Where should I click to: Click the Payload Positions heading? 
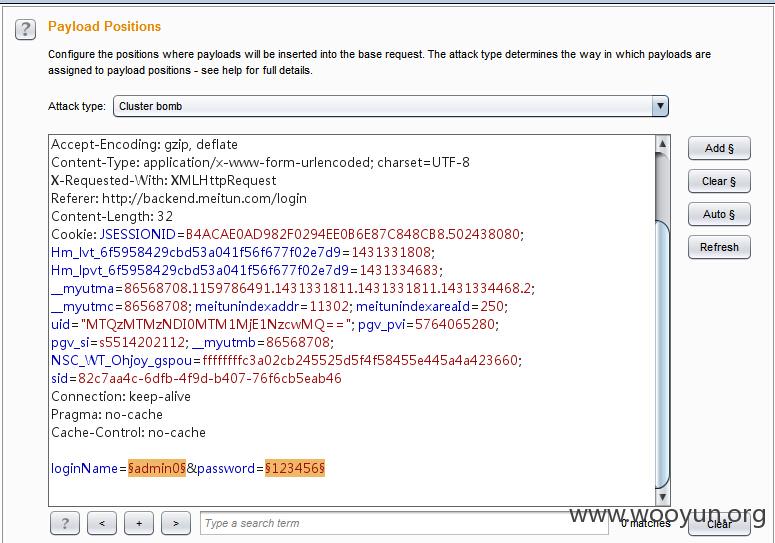click(104, 26)
